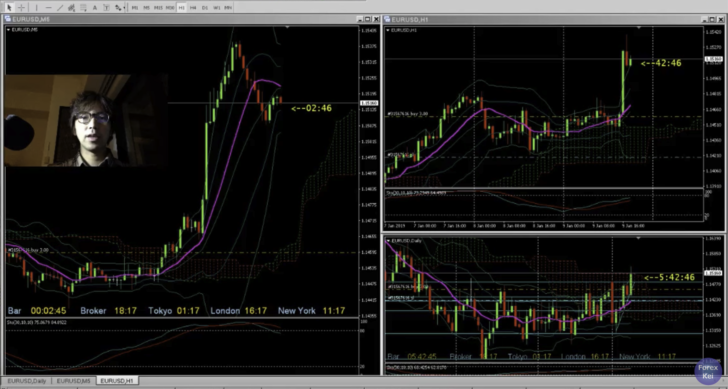
Task: Activate the crosshair tool
Action: coord(21,7)
